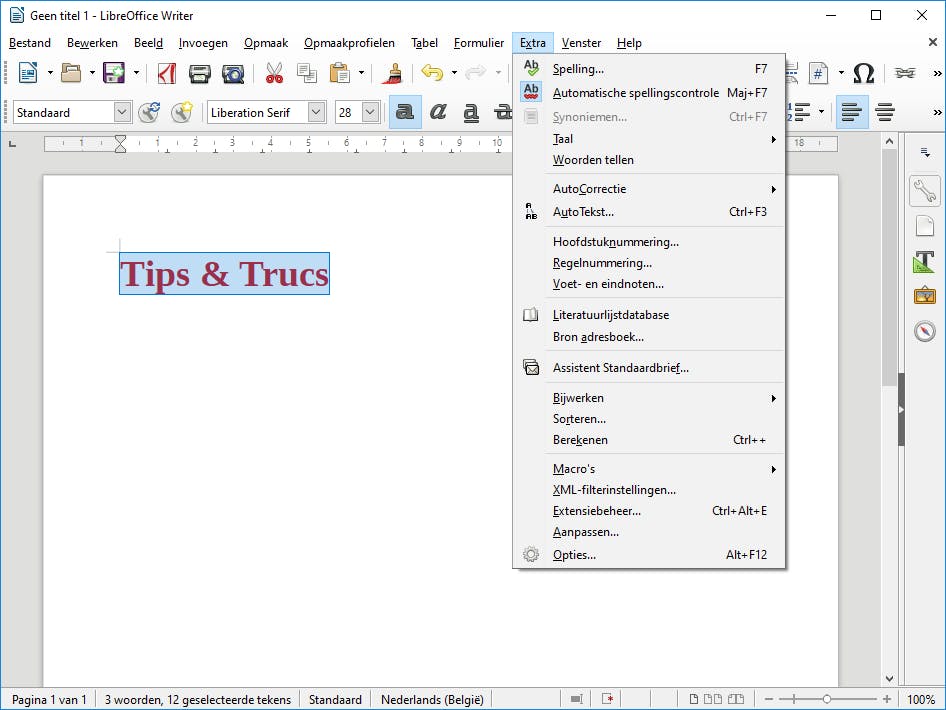Screen dimensions: 946x710
Task: Expand the AutoCorrectie submenu
Action: click(x=649, y=189)
